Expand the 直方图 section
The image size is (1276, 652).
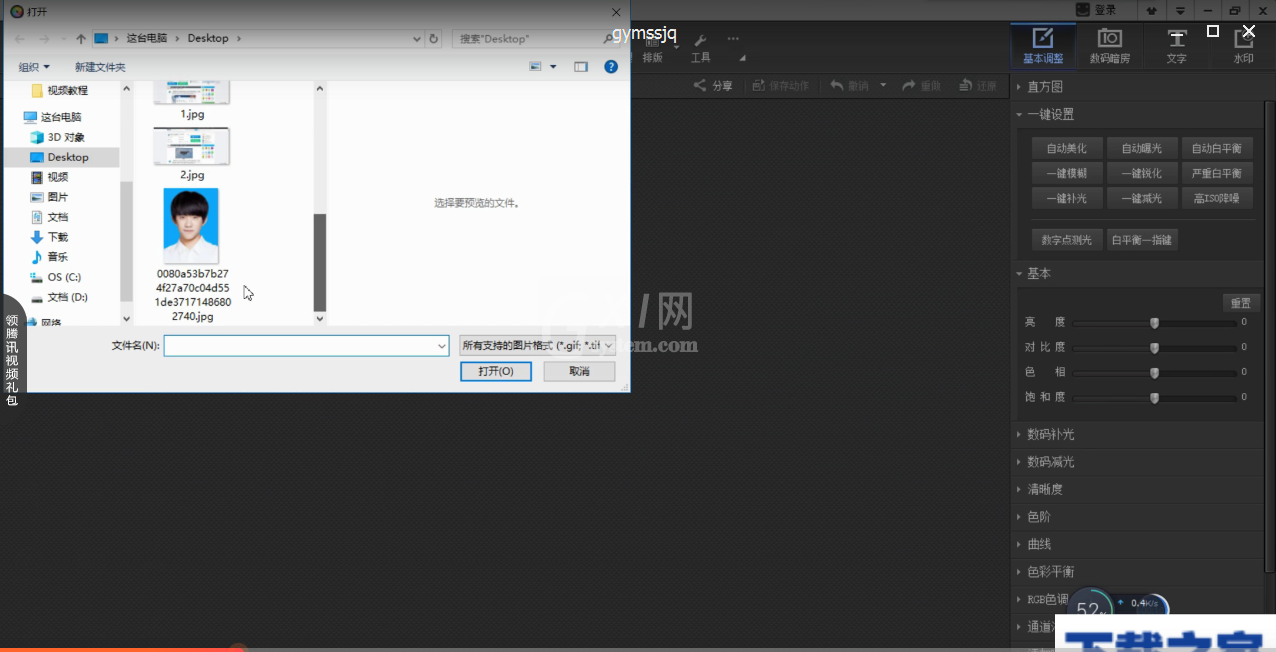pyautogui.click(x=1045, y=87)
